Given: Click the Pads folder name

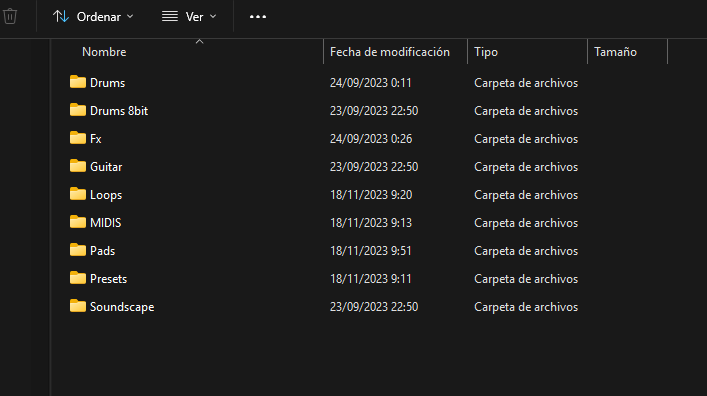Looking at the screenshot, I should click(102, 251).
